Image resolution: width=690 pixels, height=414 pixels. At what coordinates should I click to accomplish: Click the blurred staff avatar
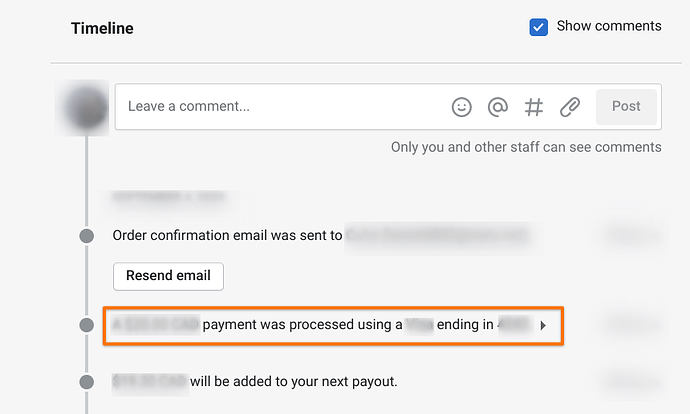86,107
